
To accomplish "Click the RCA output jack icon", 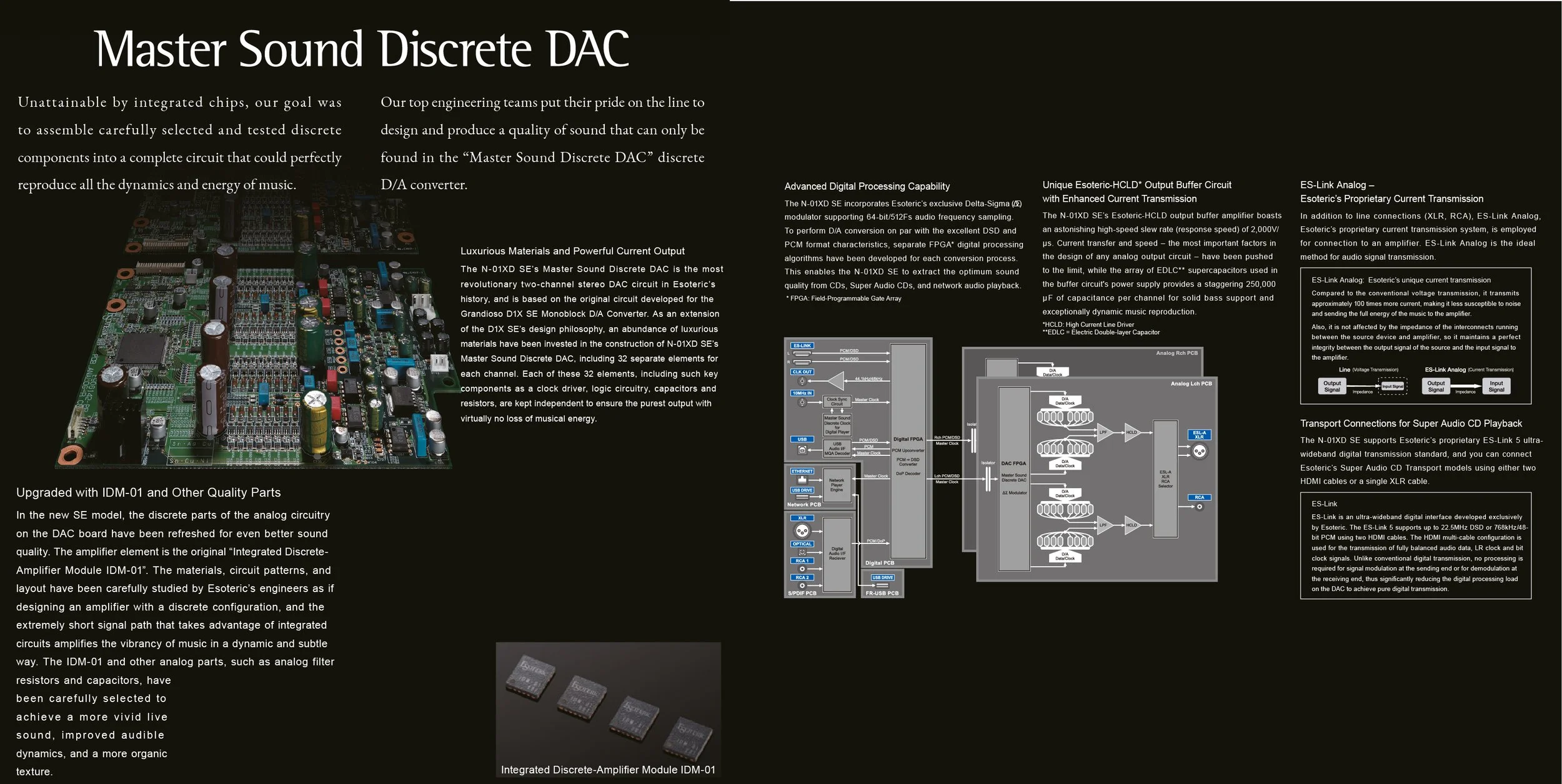I will click(x=1199, y=507).
